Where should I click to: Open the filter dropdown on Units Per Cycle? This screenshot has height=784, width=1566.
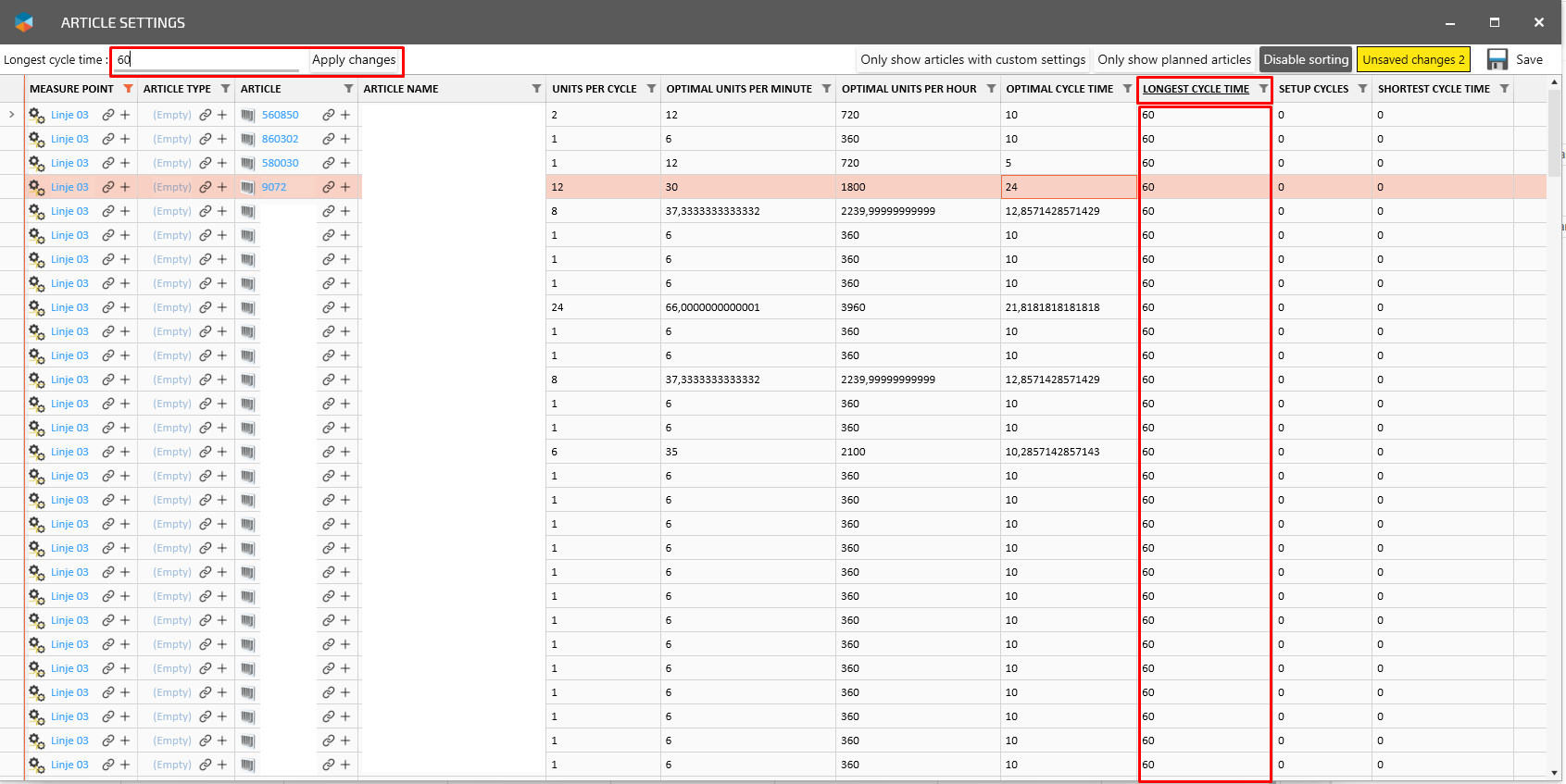[x=651, y=89]
